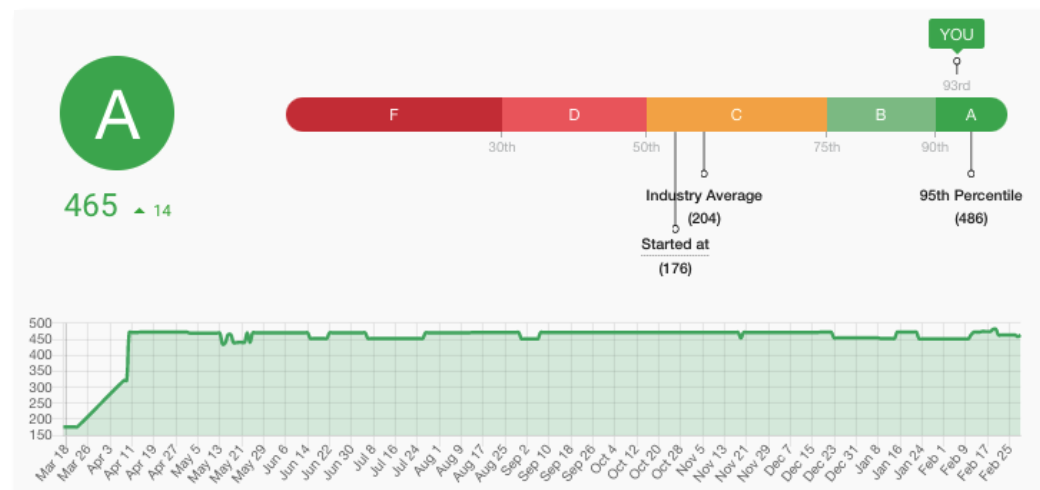Select the F grade segment of the bar
Screen dimensions: 1040x490
[x=394, y=114]
